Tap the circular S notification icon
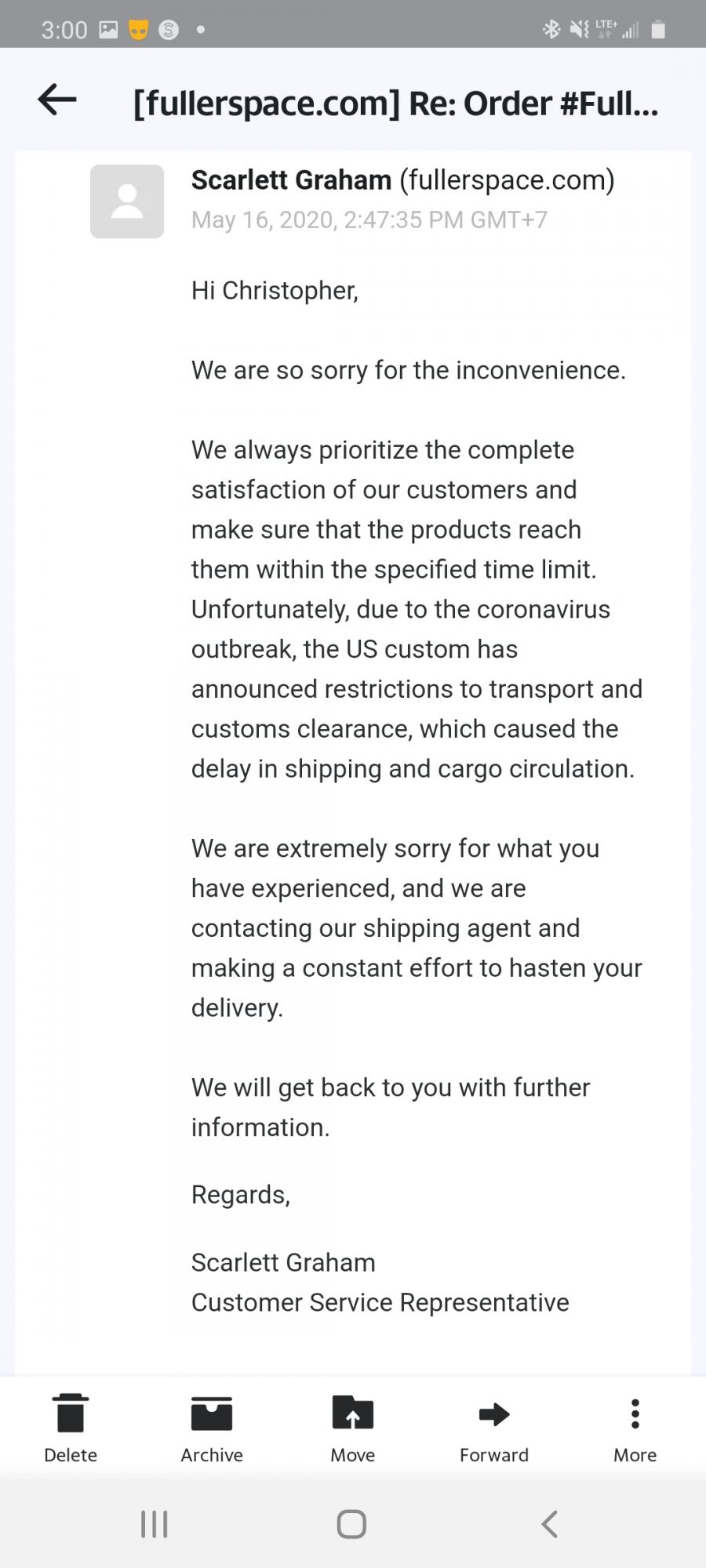The image size is (706, 1568). (169, 30)
